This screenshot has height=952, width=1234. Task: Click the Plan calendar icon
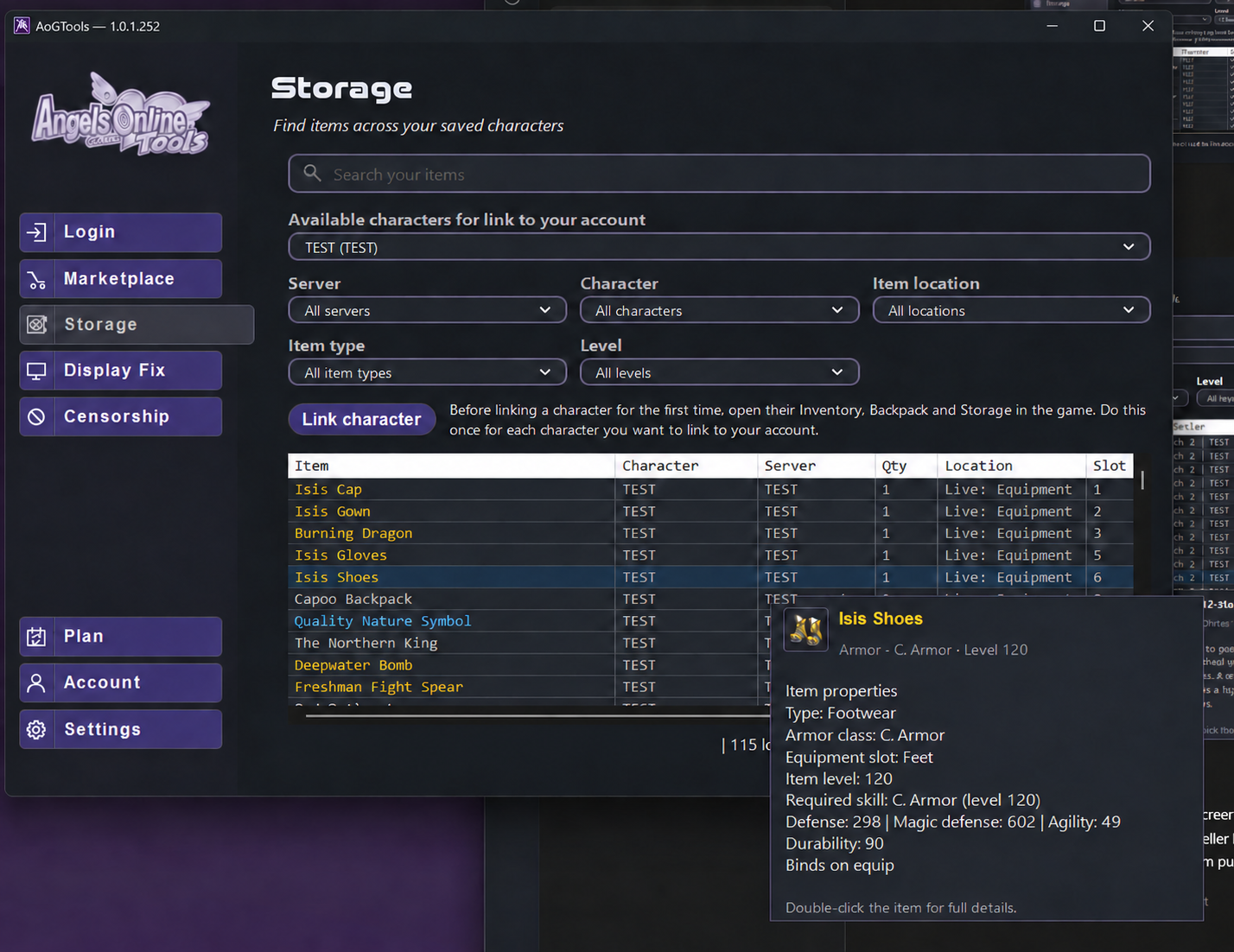(36, 637)
